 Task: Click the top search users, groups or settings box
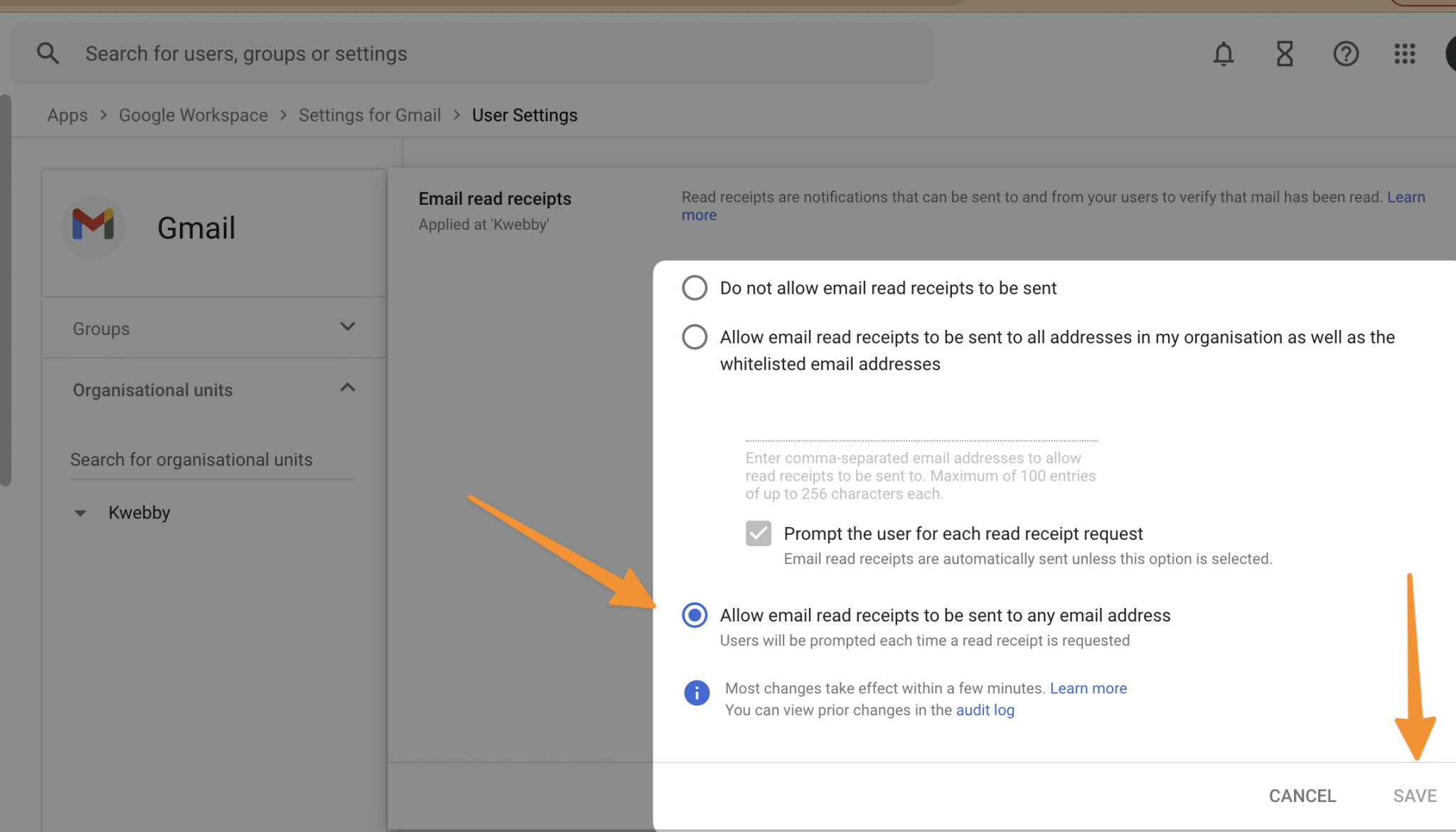coord(472,53)
